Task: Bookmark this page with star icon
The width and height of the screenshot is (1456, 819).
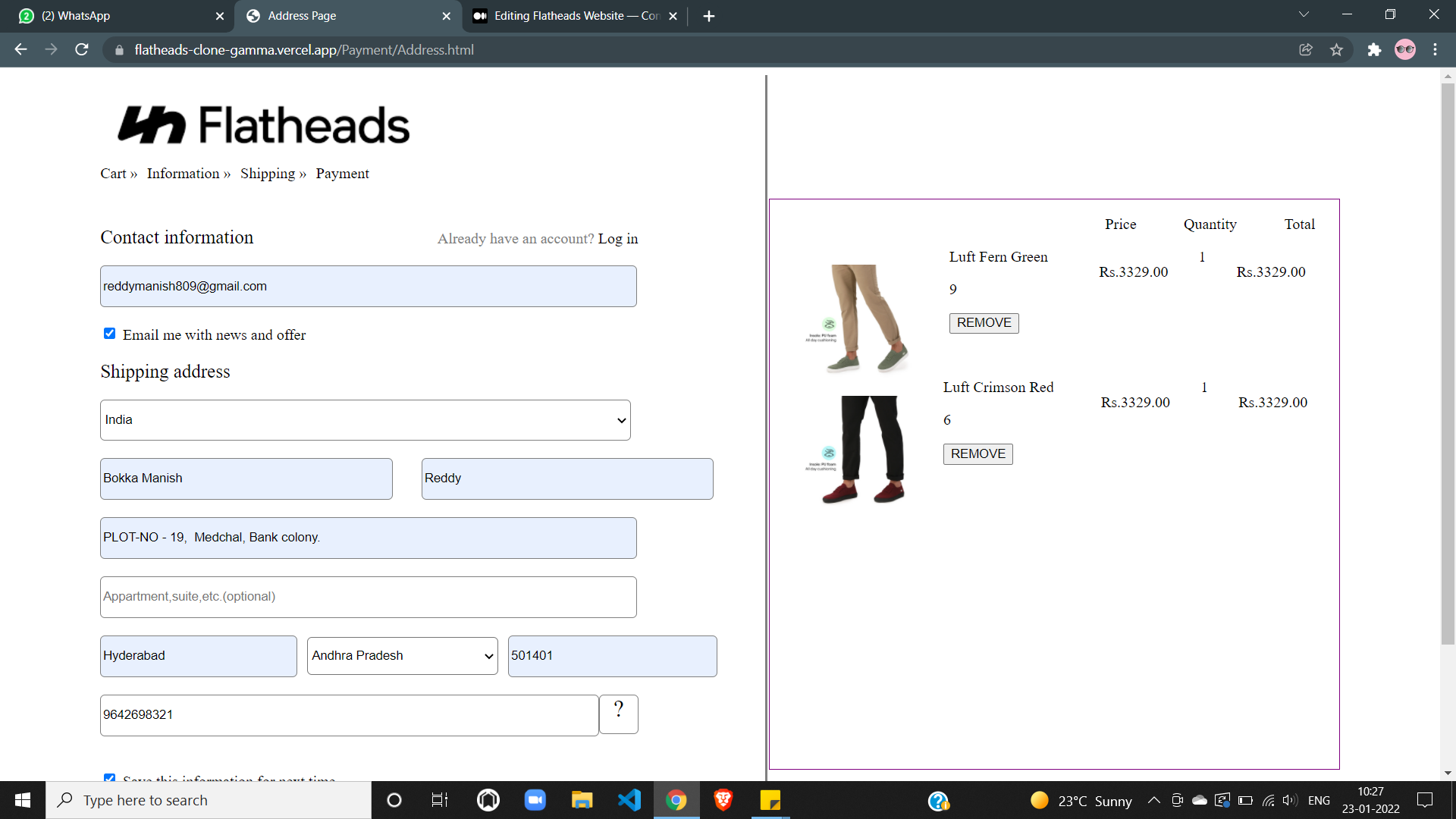Action: click(1336, 50)
